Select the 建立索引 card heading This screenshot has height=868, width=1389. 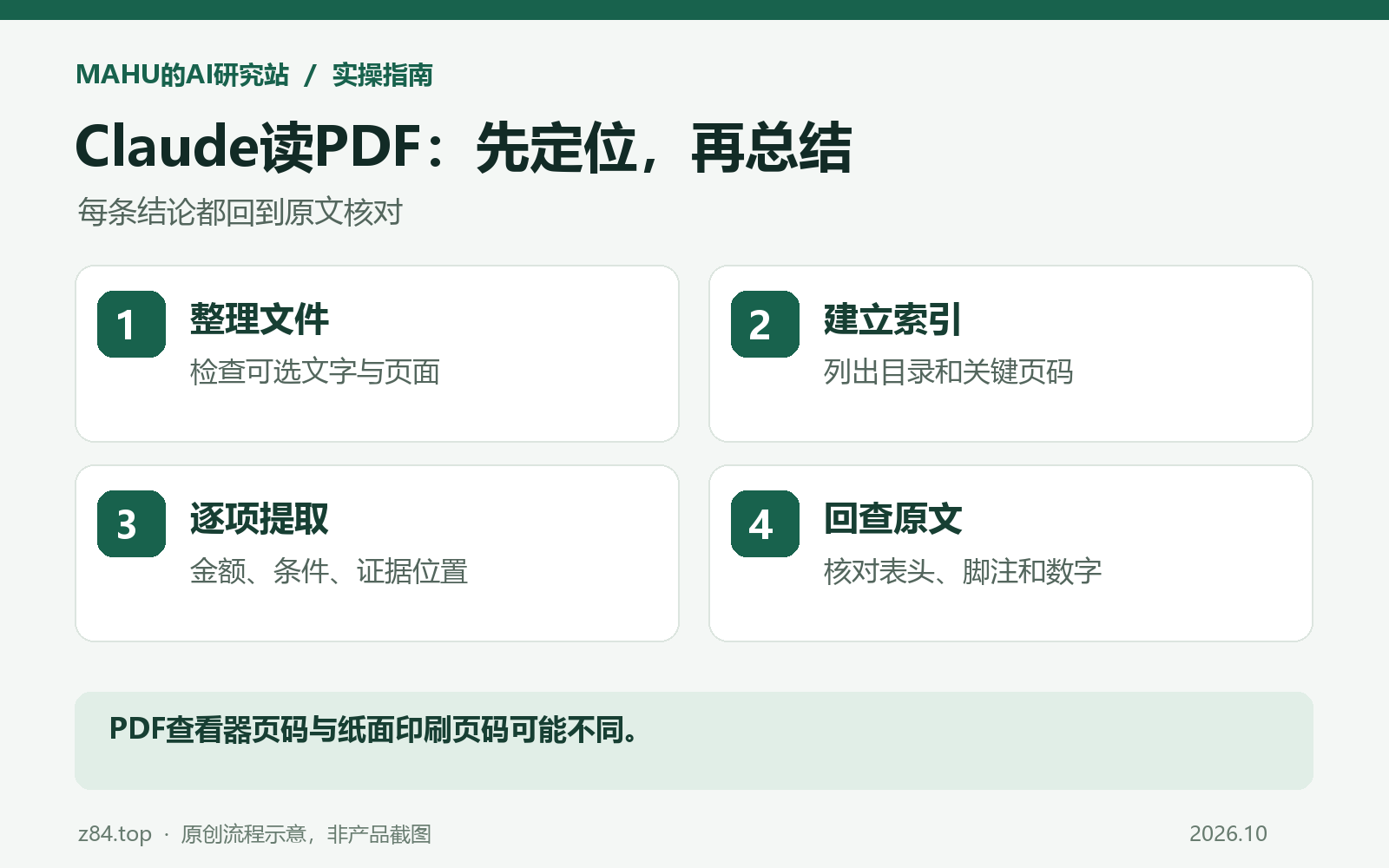[x=892, y=319]
